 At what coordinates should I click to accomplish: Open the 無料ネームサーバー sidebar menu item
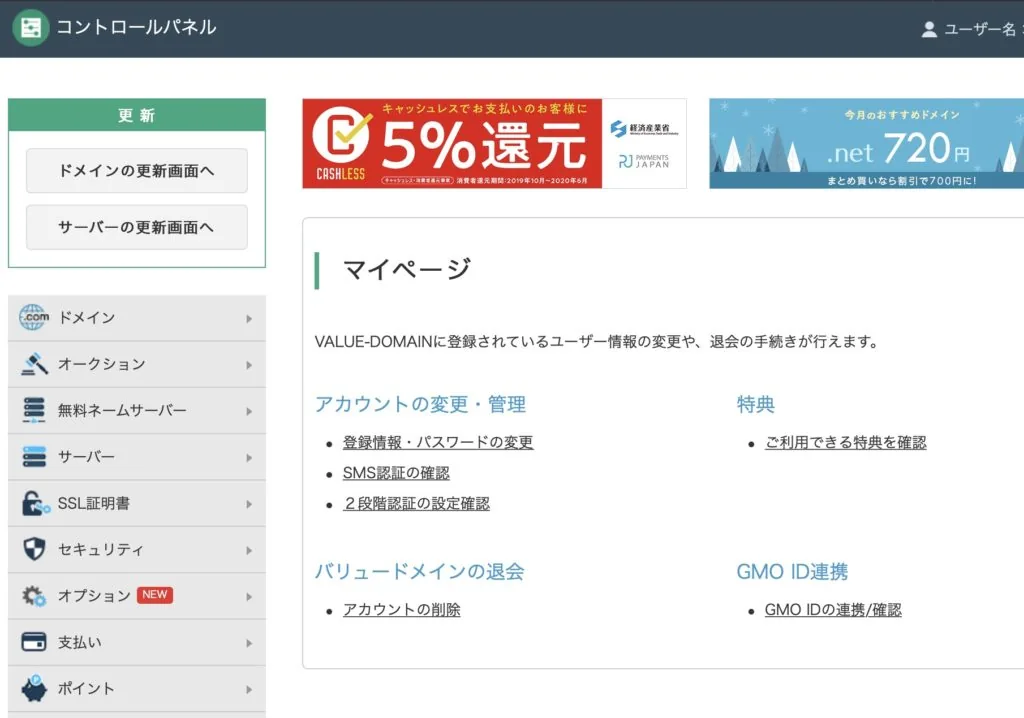coord(136,411)
